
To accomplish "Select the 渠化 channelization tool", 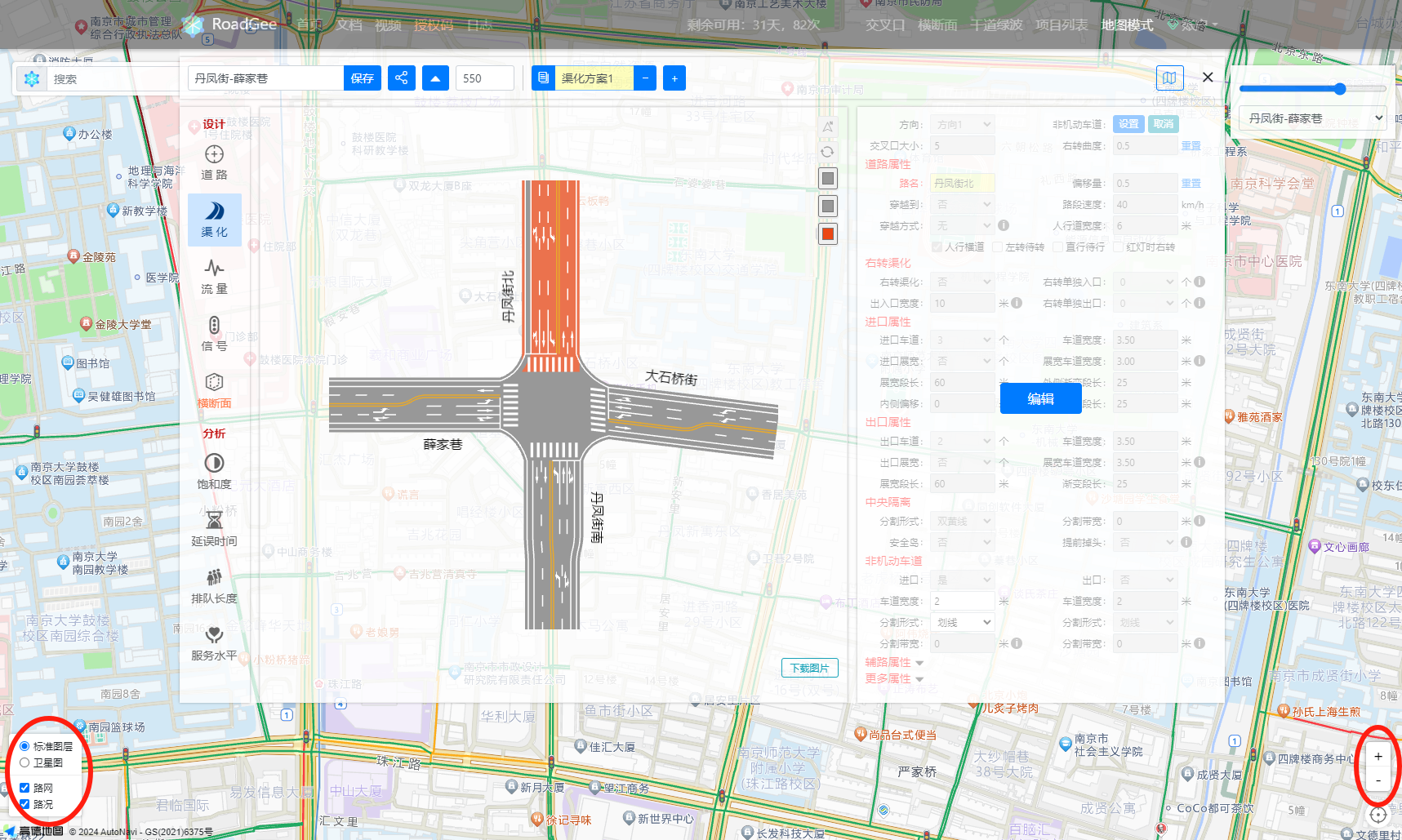I will [214, 220].
